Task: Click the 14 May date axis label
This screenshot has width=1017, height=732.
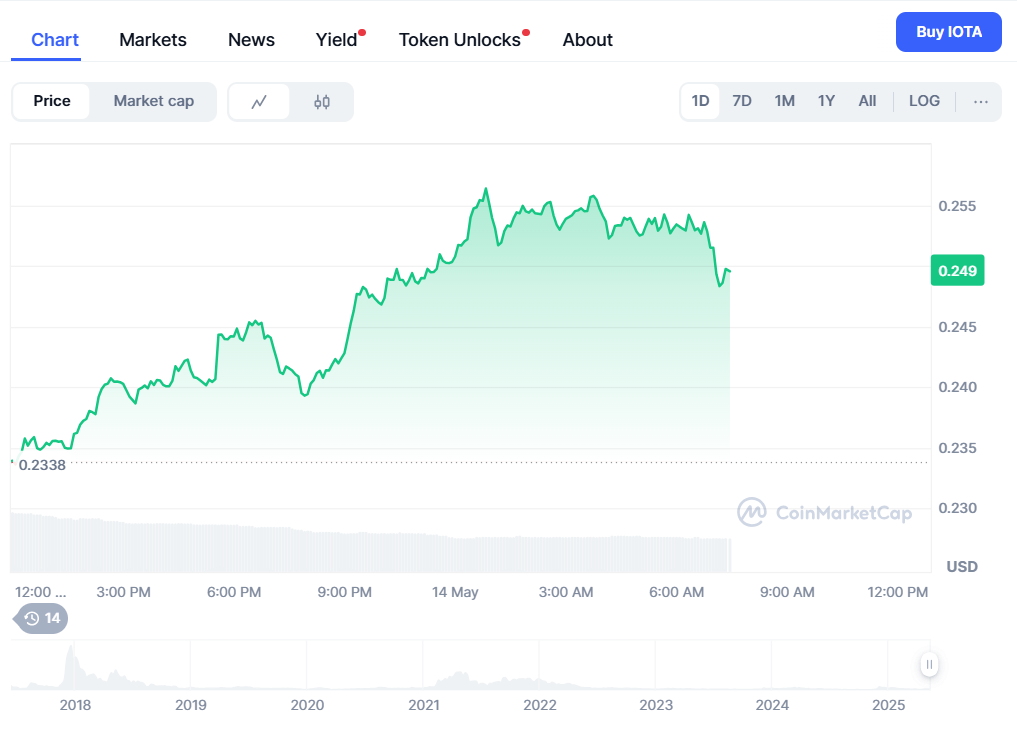Action: pyautogui.click(x=455, y=592)
